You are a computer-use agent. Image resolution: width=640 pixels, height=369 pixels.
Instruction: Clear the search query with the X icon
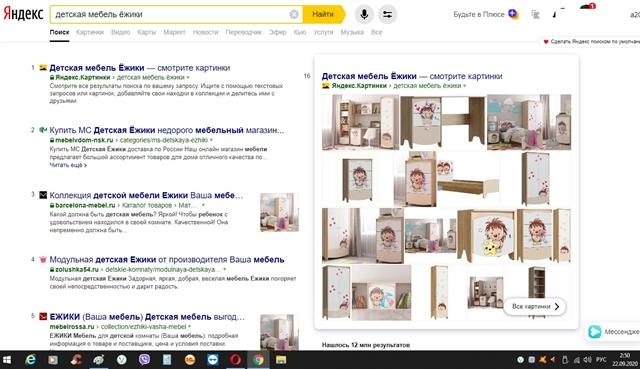pyautogui.click(x=294, y=15)
